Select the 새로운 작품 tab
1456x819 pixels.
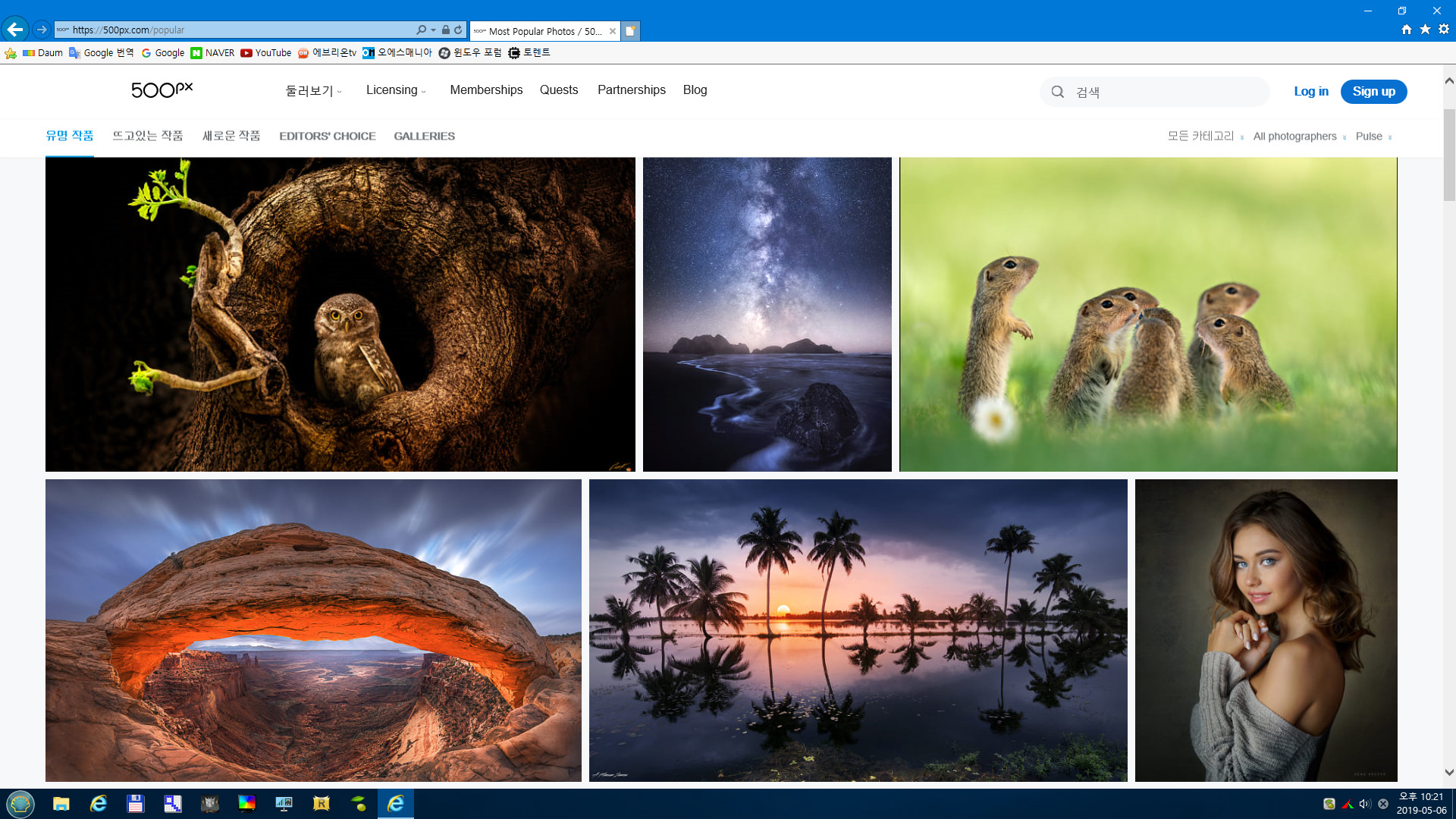pyautogui.click(x=231, y=136)
